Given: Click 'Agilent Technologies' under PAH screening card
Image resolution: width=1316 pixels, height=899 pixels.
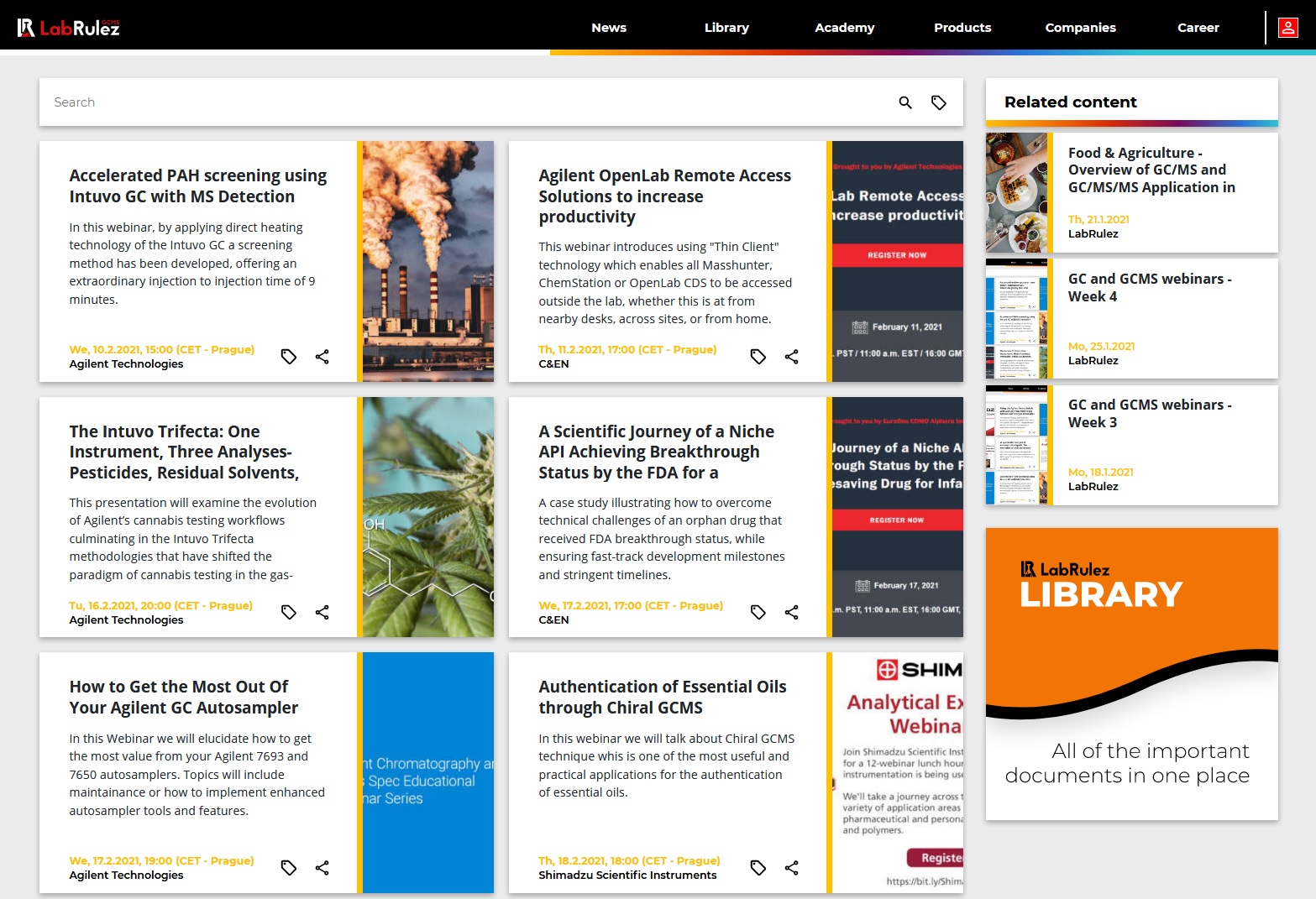Looking at the screenshot, I should 126,363.
